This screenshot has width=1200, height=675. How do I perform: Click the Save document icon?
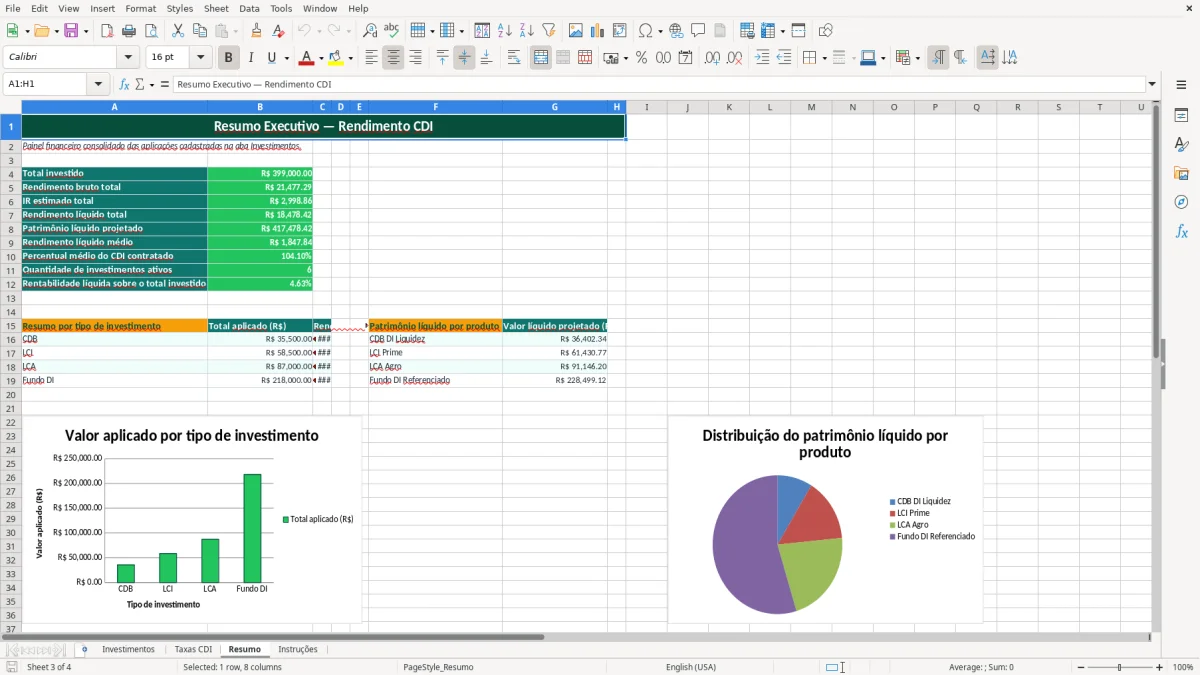[x=71, y=31]
